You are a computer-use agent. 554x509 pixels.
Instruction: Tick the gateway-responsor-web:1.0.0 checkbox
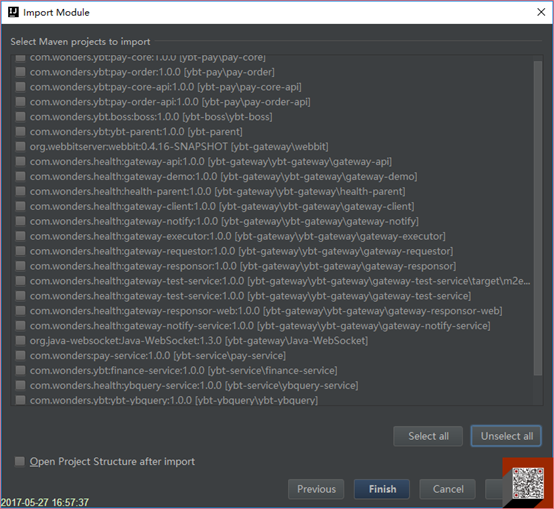click(20, 310)
